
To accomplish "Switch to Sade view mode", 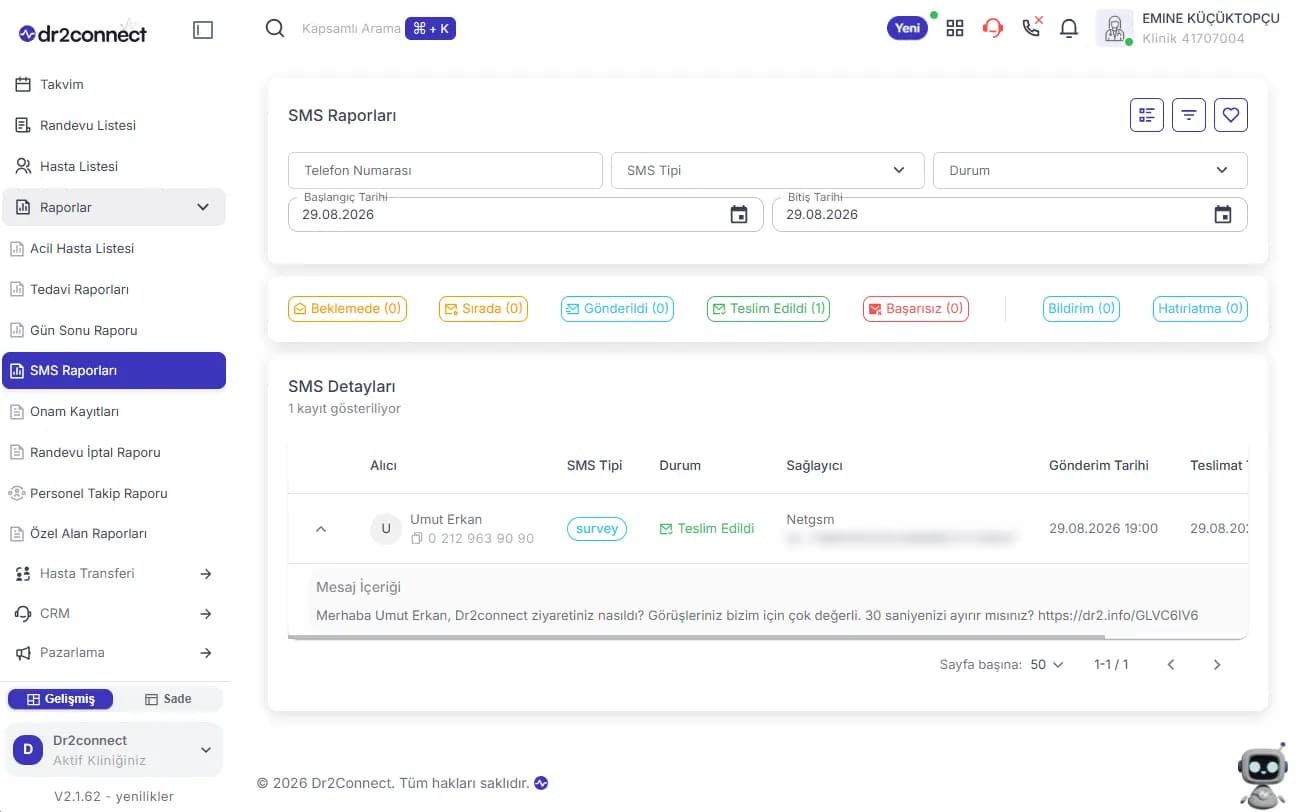I will pos(168,699).
